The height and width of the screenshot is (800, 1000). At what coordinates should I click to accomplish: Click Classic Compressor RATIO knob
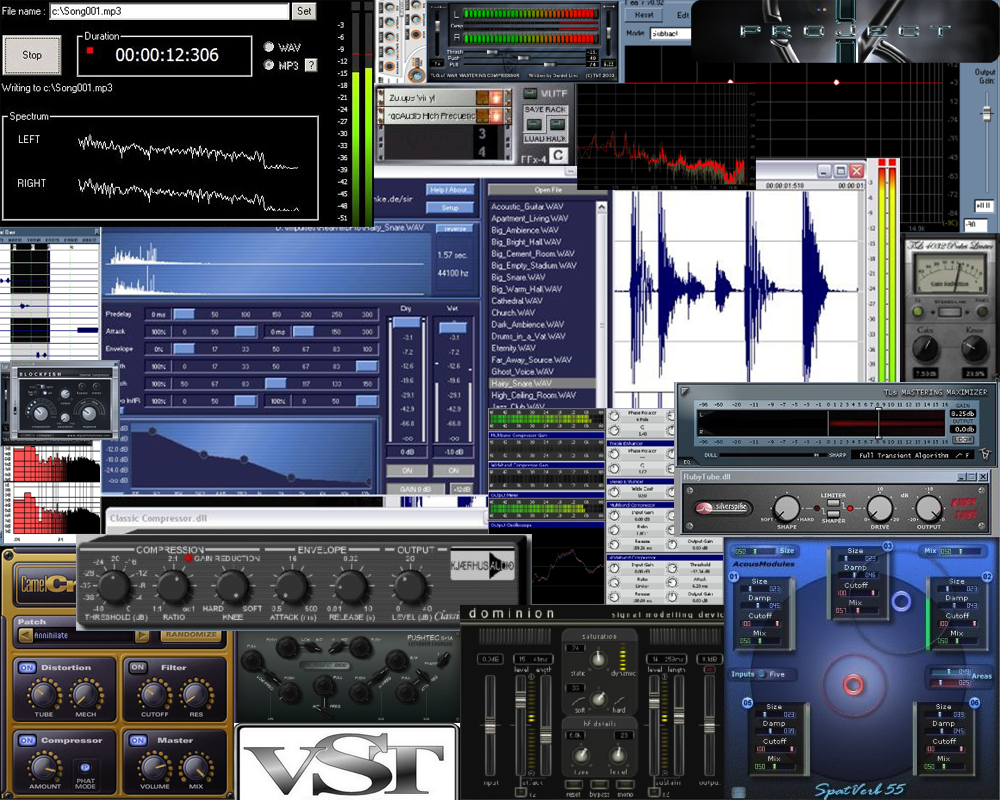coord(173,586)
